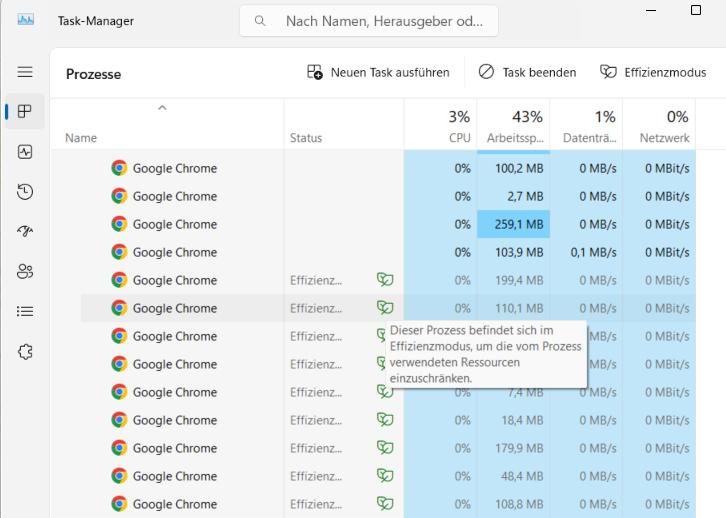Sort by Arbeitsspeicher column header
726x518 pixels.
[513, 126]
